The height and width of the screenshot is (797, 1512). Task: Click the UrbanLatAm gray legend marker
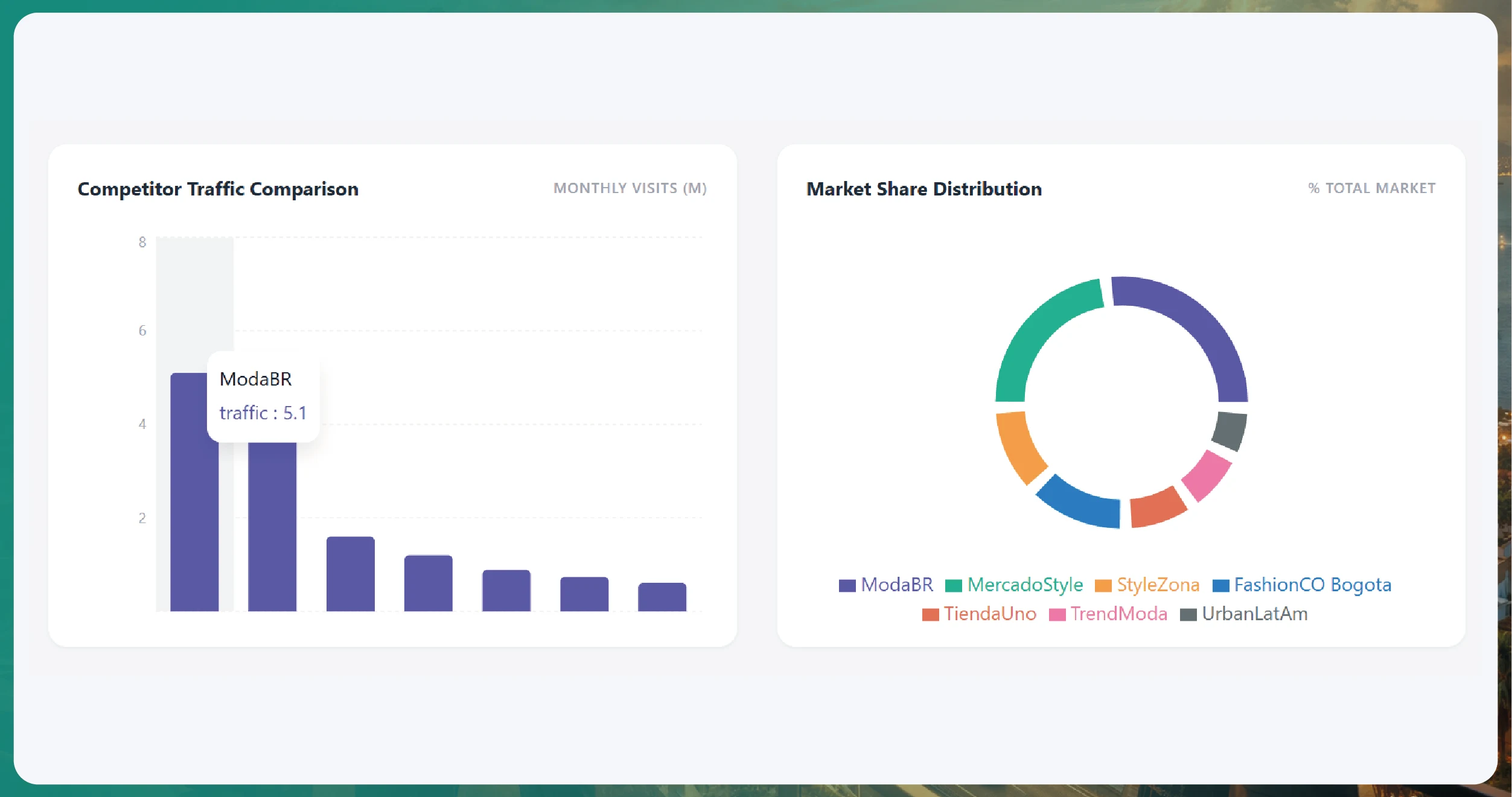[x=1188, y=614]
